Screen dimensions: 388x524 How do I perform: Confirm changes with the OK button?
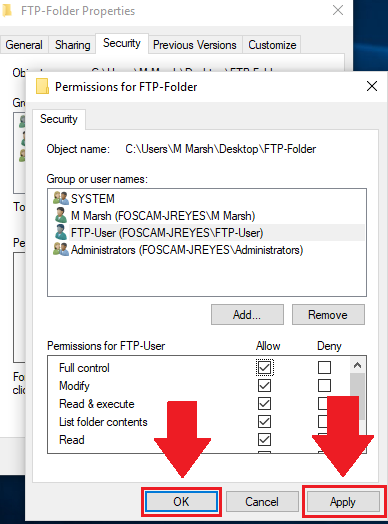tap(181, 502)
